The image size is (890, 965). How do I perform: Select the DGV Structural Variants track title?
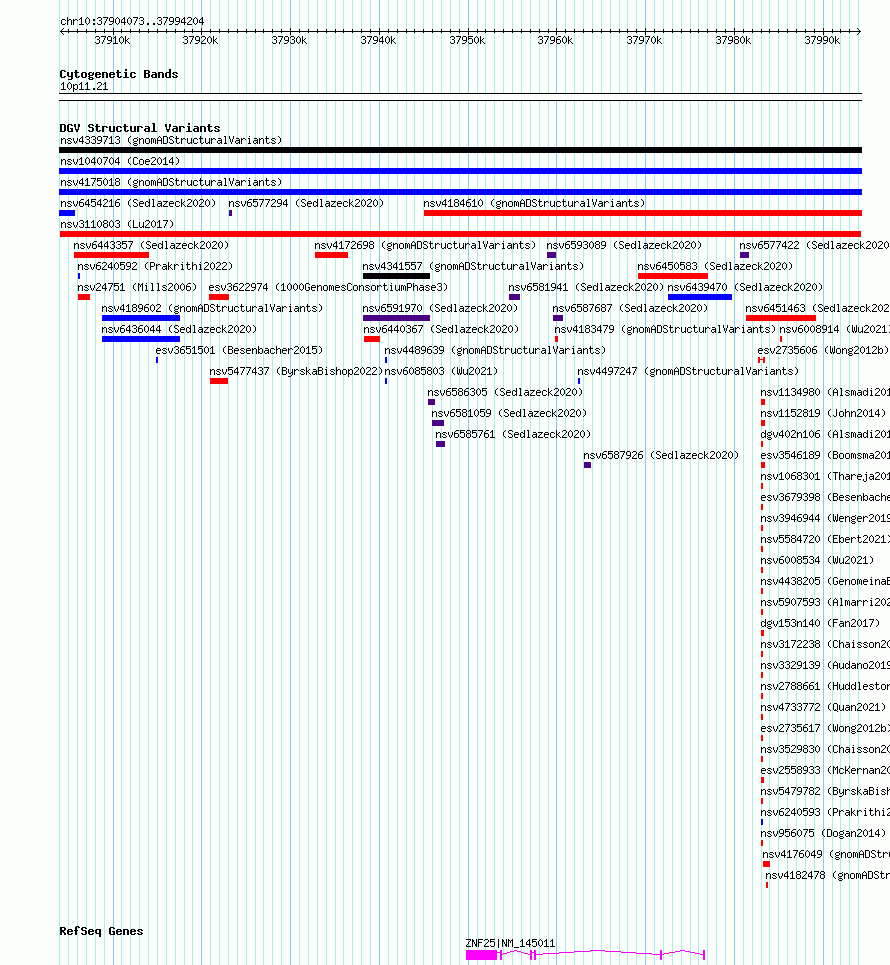140,128
